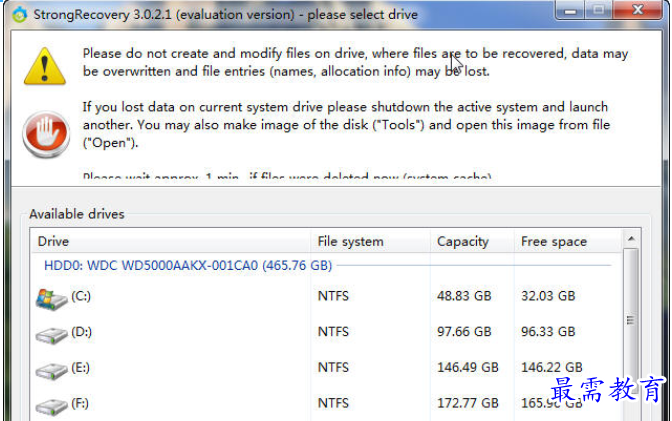Minimize the StrongRecovery window
The image size is (672, 421).
(x=570, y=10)
